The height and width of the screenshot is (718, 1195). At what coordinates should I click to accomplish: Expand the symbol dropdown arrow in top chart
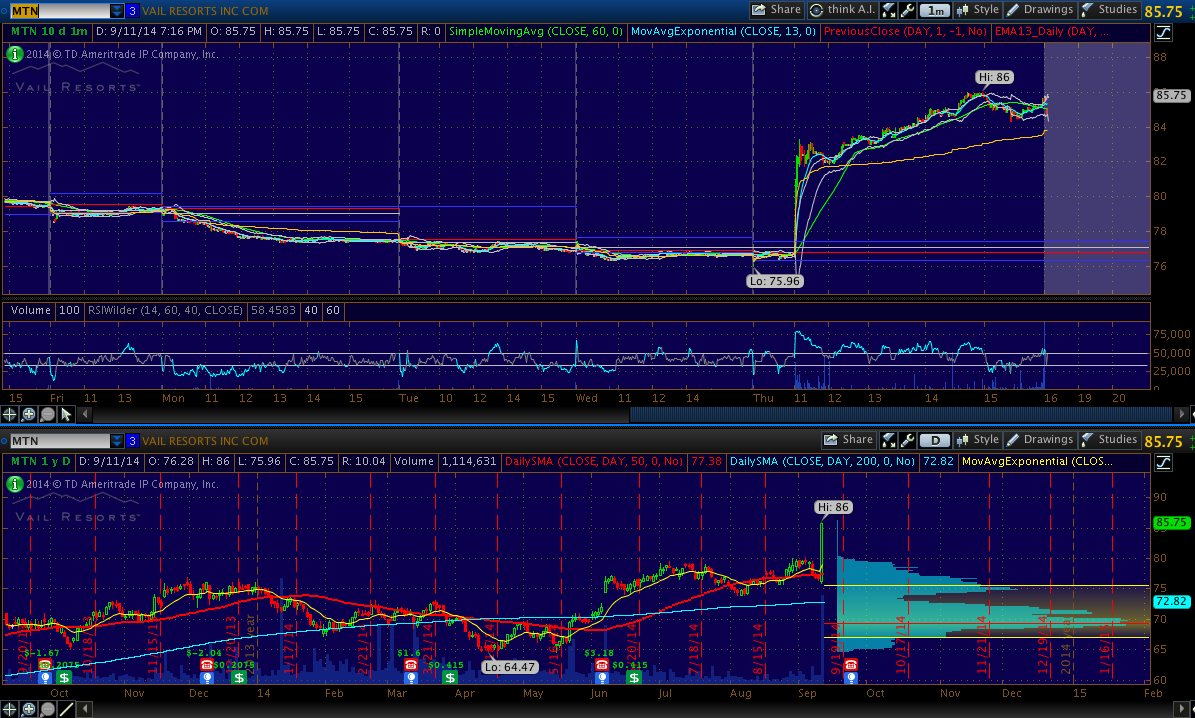coord(117,11)
